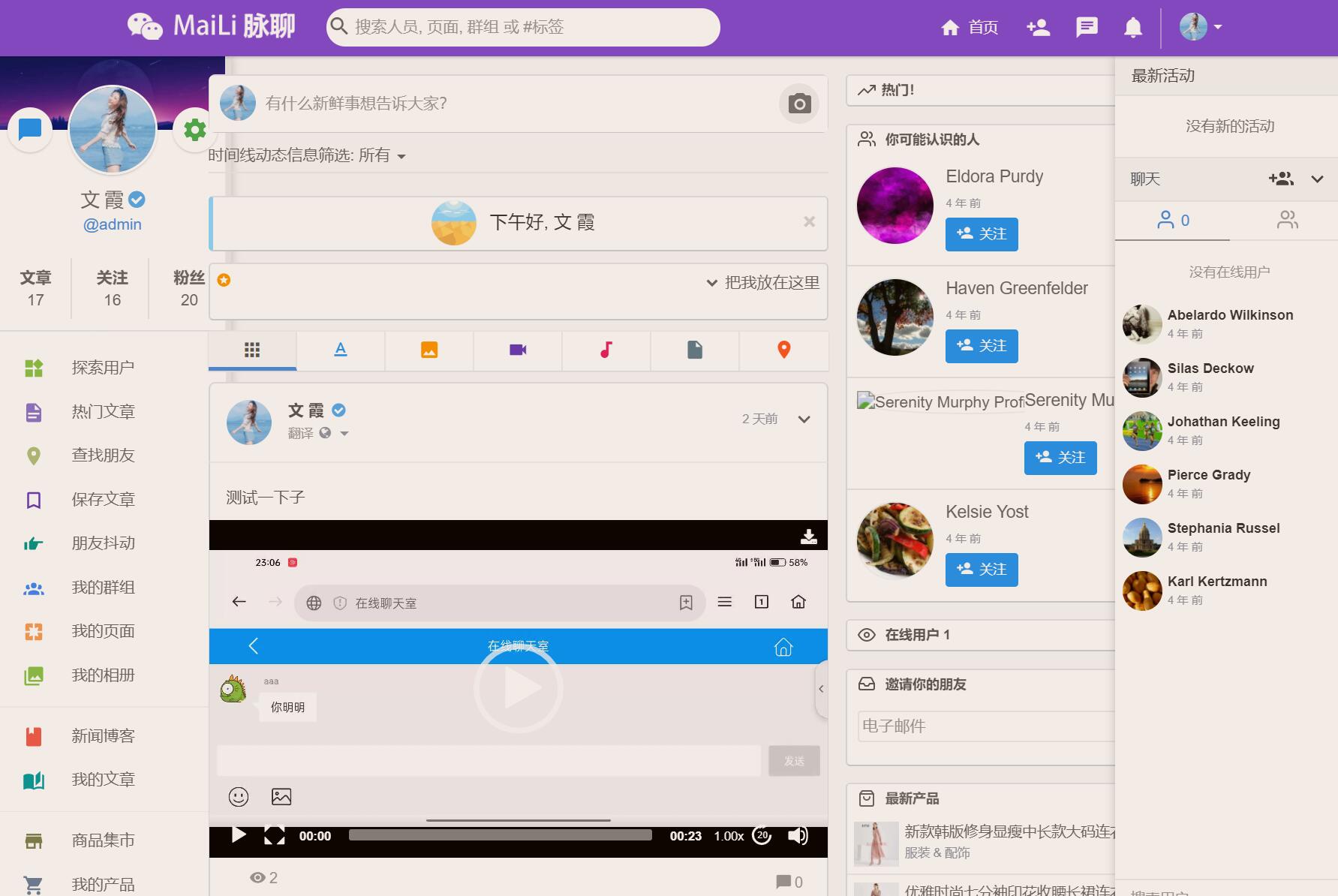Click the play button in video control bar
Viewport: 1338px width, 896px height.
pyautogui.click(x=239, y=835)
